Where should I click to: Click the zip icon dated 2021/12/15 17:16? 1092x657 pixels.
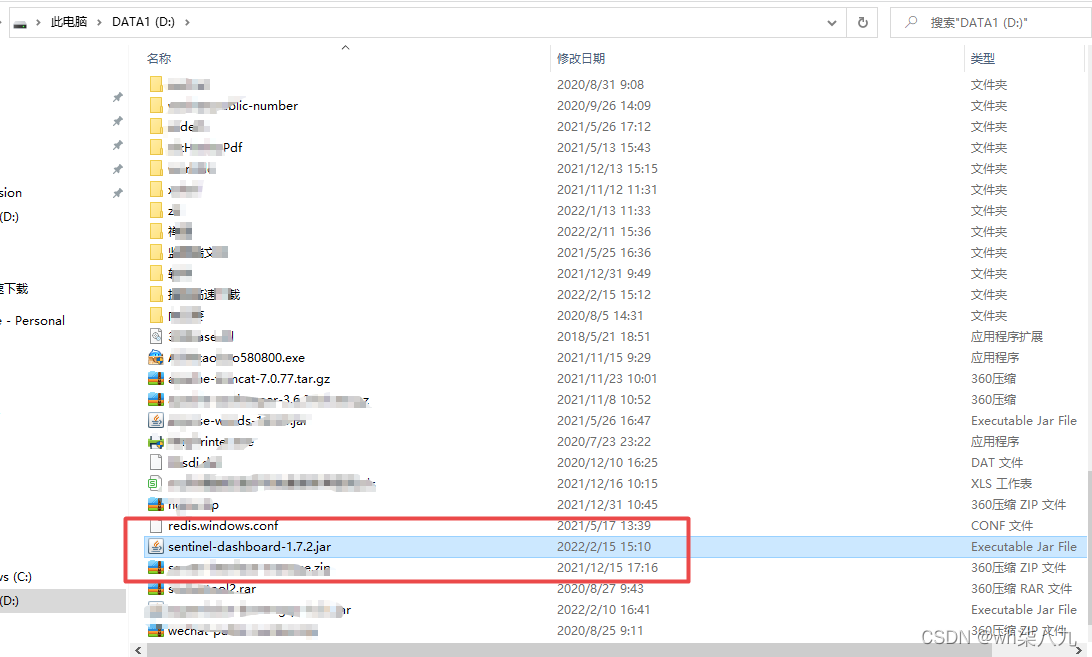(x=156, y=568)
